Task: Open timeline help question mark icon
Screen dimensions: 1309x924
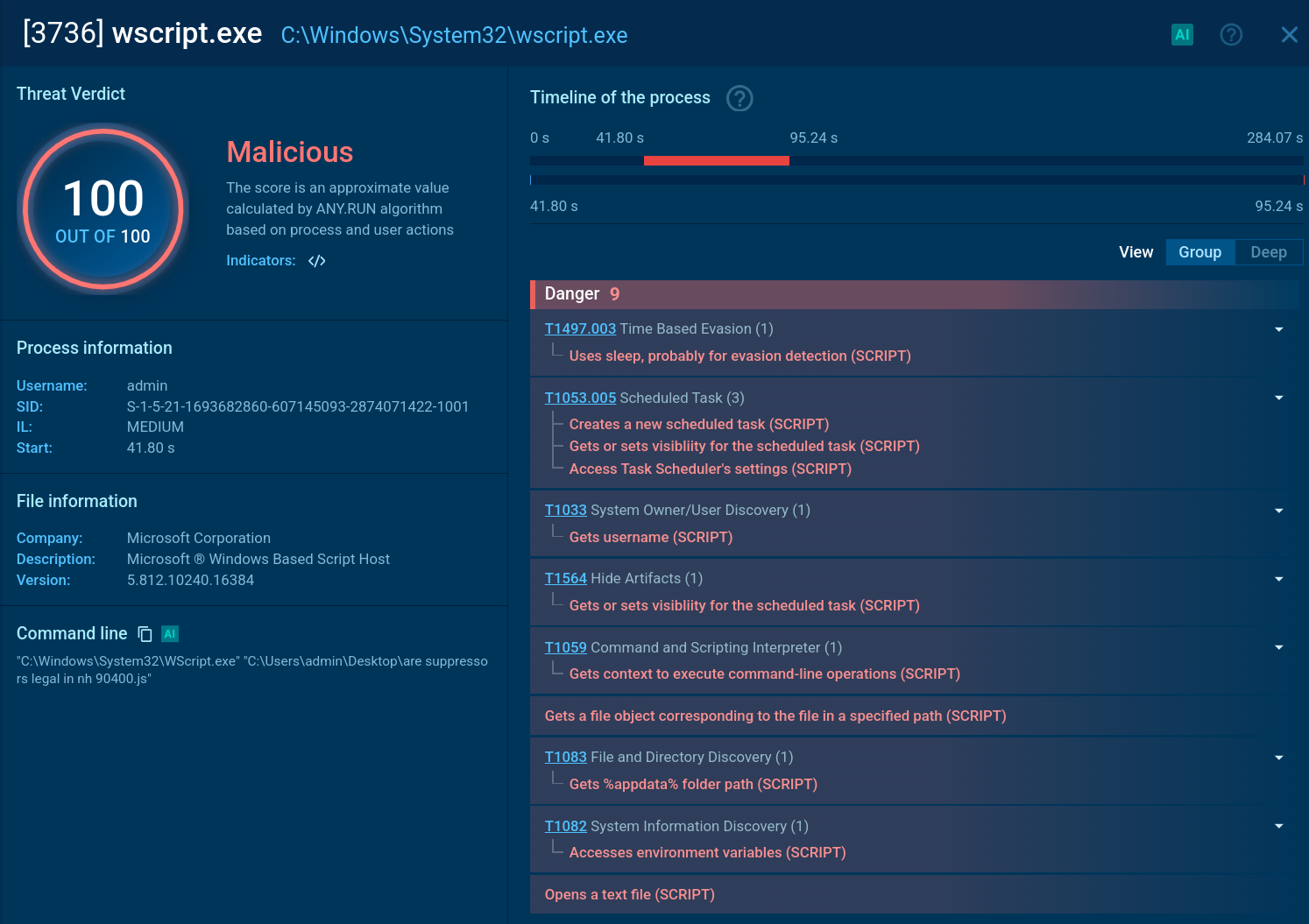Action: 739,98
